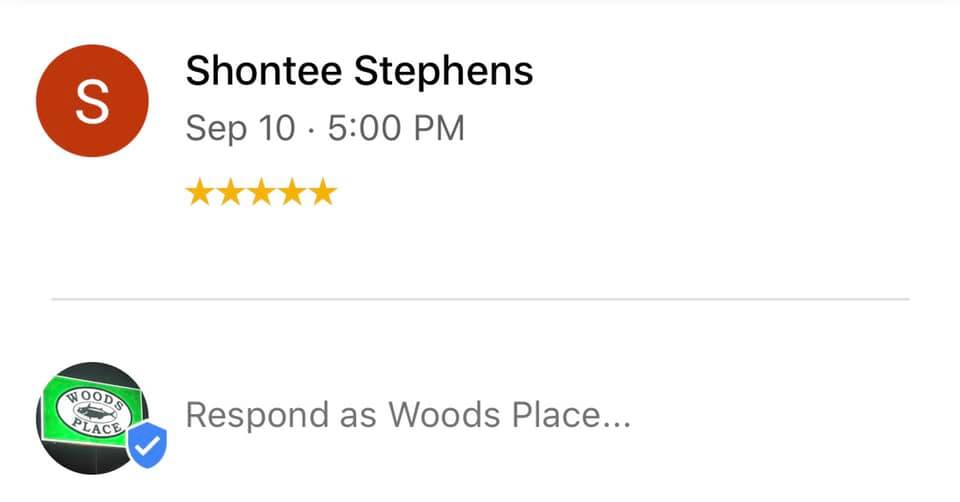The height and width of the screenshot is (502, 960).
Task: Click the Sep 10 review date
Action: pos(241,129)
